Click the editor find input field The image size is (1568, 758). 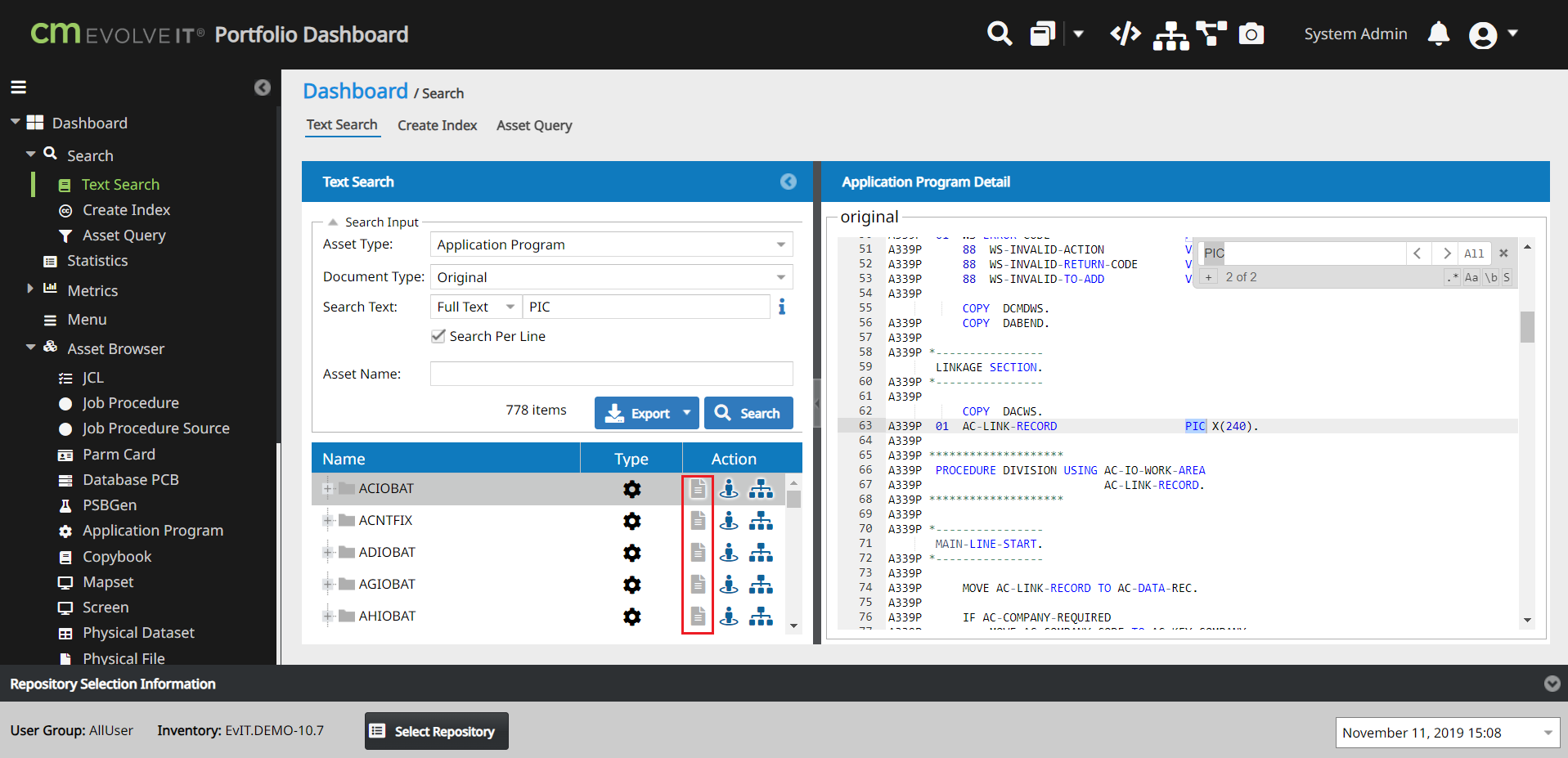(1302, 253)
